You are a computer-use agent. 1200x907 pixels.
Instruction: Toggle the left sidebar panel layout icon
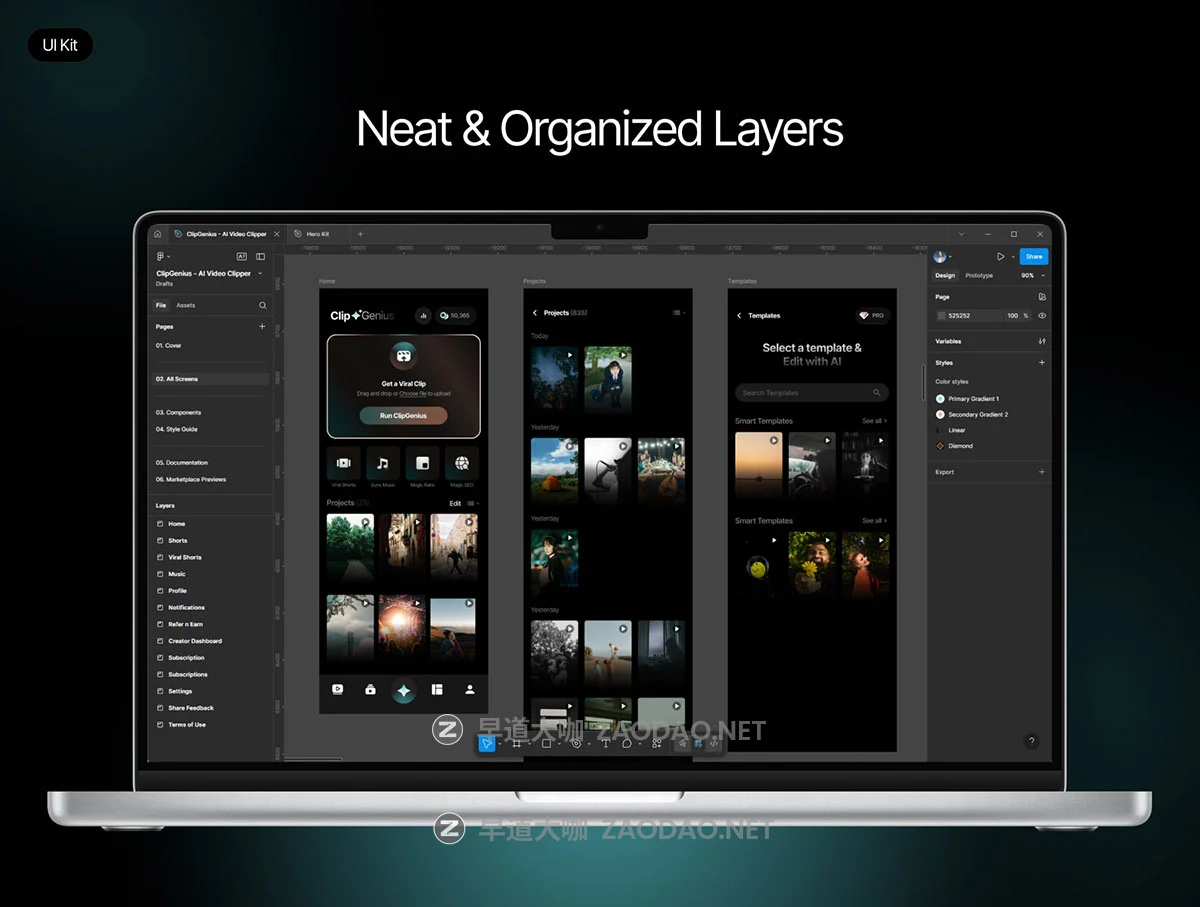(260, 257)
